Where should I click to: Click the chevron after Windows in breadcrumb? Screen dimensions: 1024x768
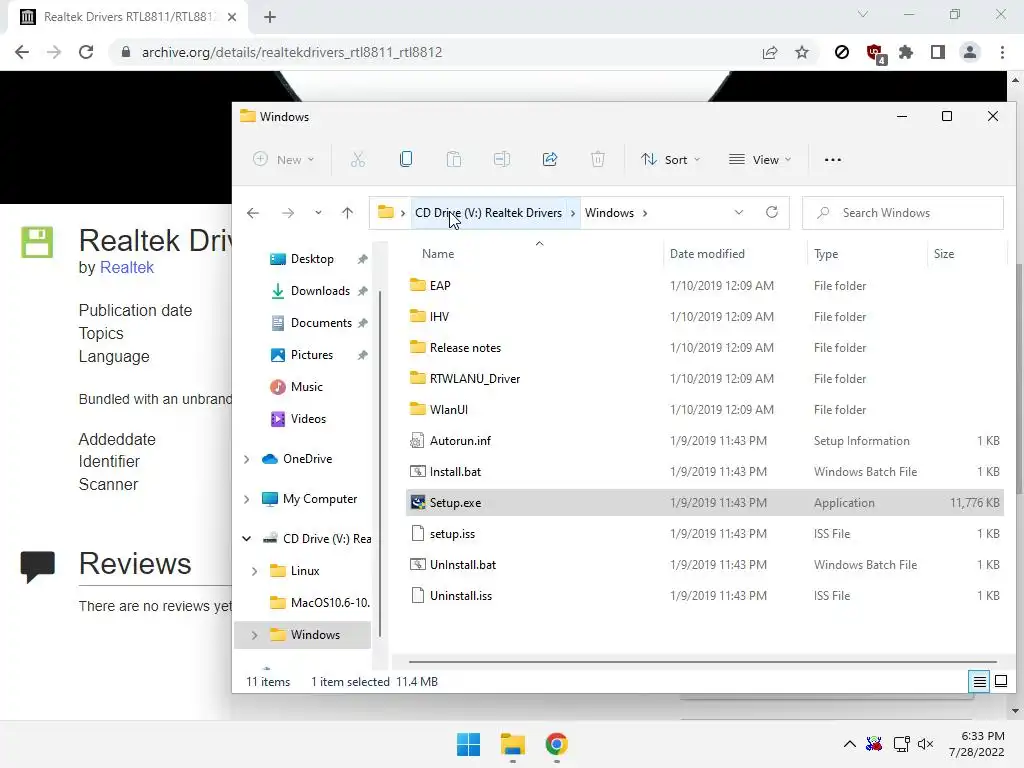click(645, 213)
